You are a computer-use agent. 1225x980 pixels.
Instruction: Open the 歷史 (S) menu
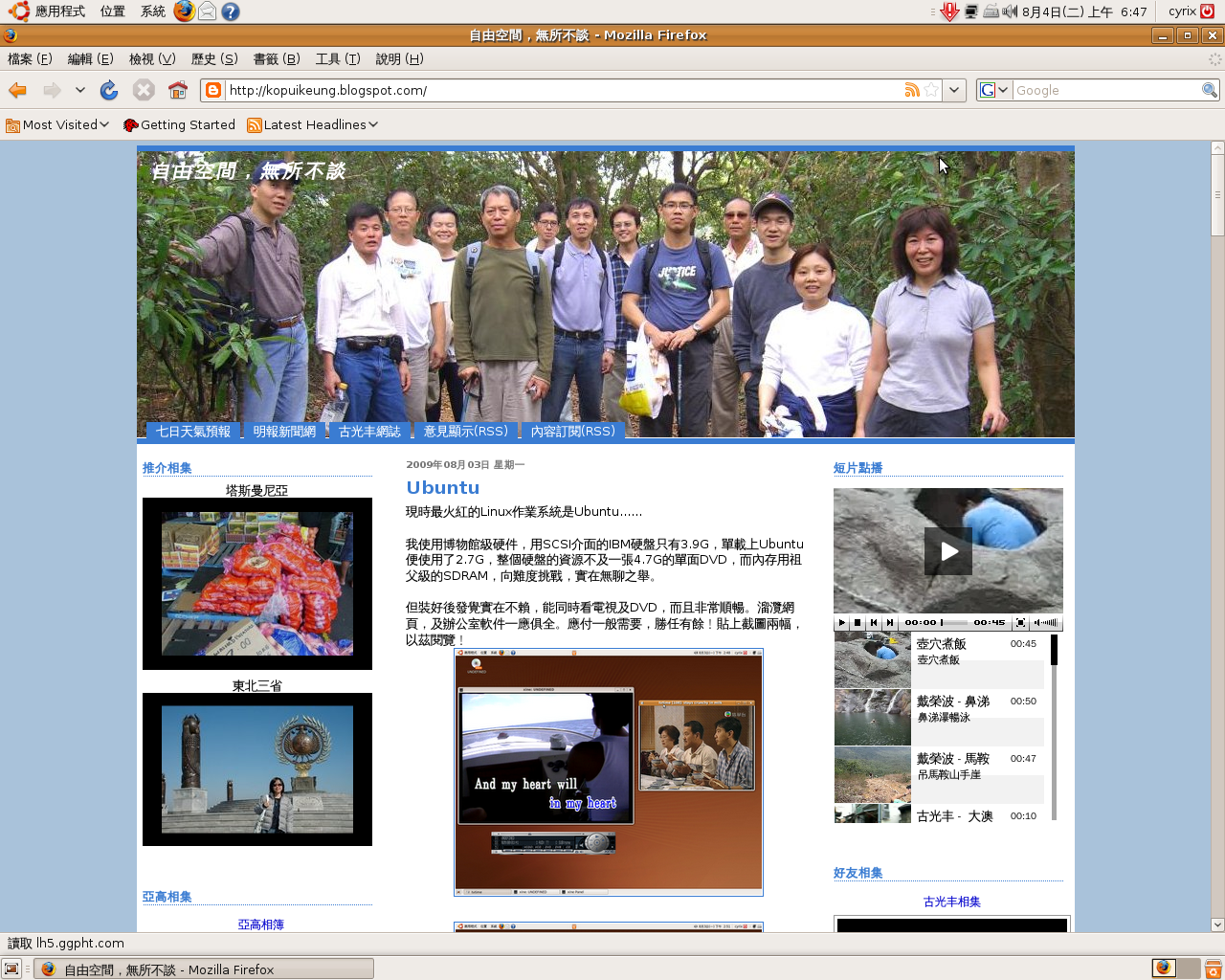(x=214, y=58)
